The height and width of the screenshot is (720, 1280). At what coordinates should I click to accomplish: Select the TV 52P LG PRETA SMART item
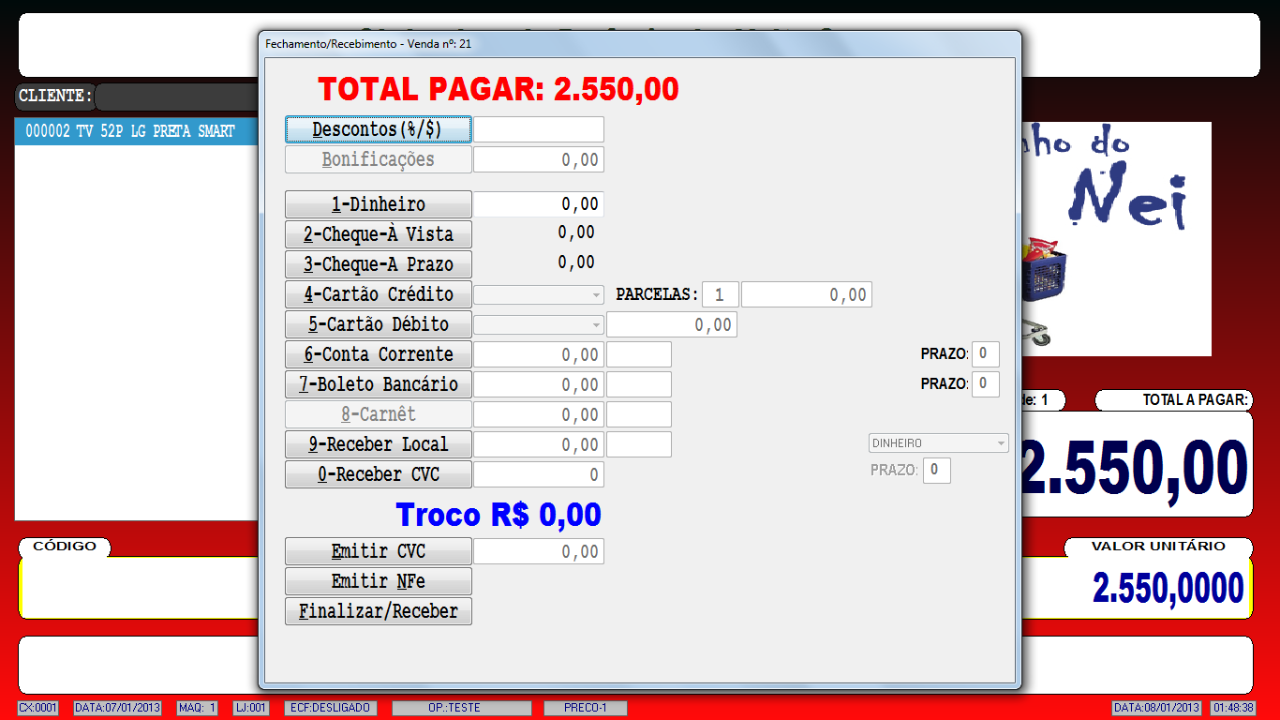tap(130, 132)
